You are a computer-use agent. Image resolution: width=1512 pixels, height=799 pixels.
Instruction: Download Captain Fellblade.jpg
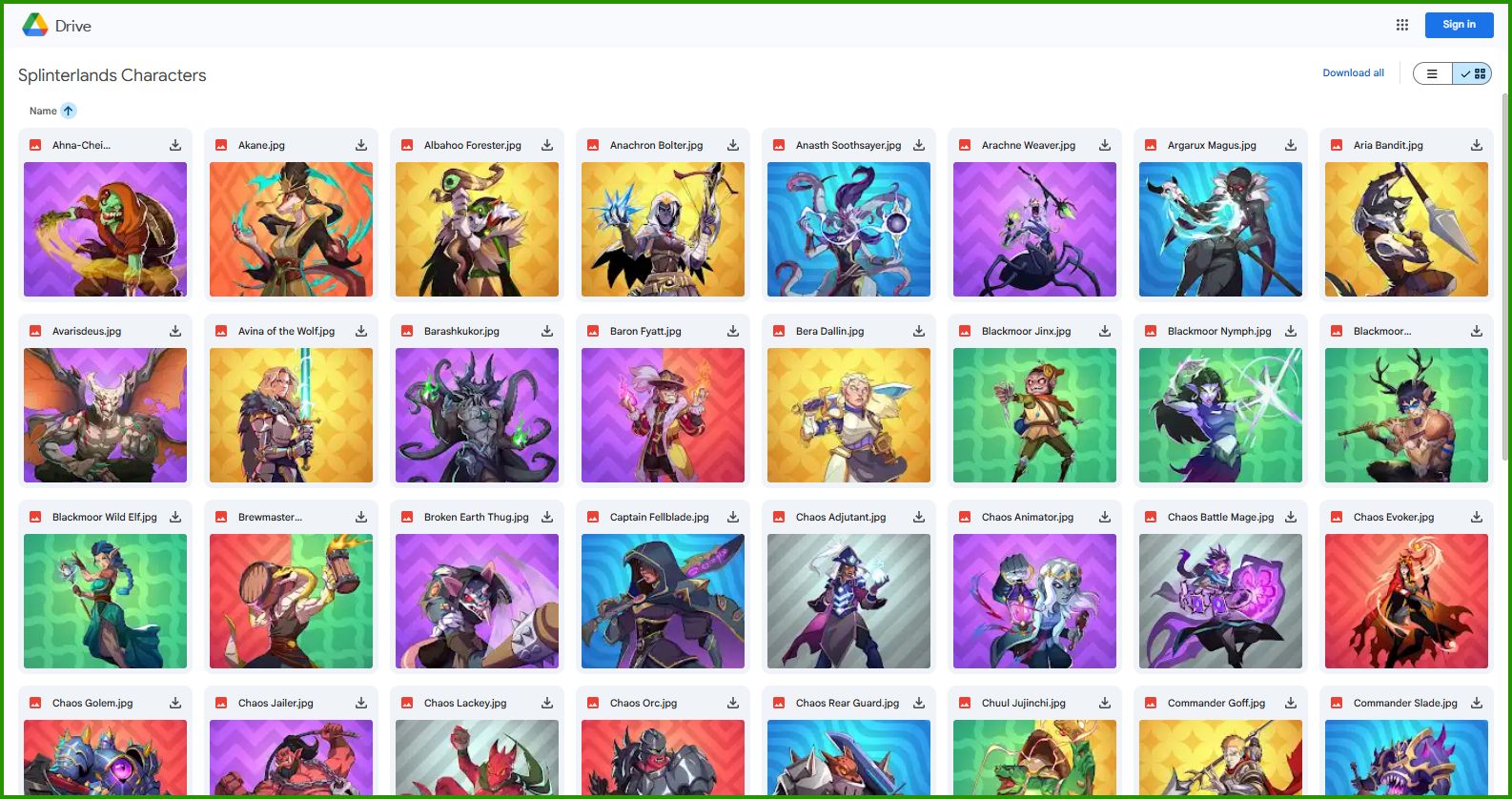[x=733, y=517]
